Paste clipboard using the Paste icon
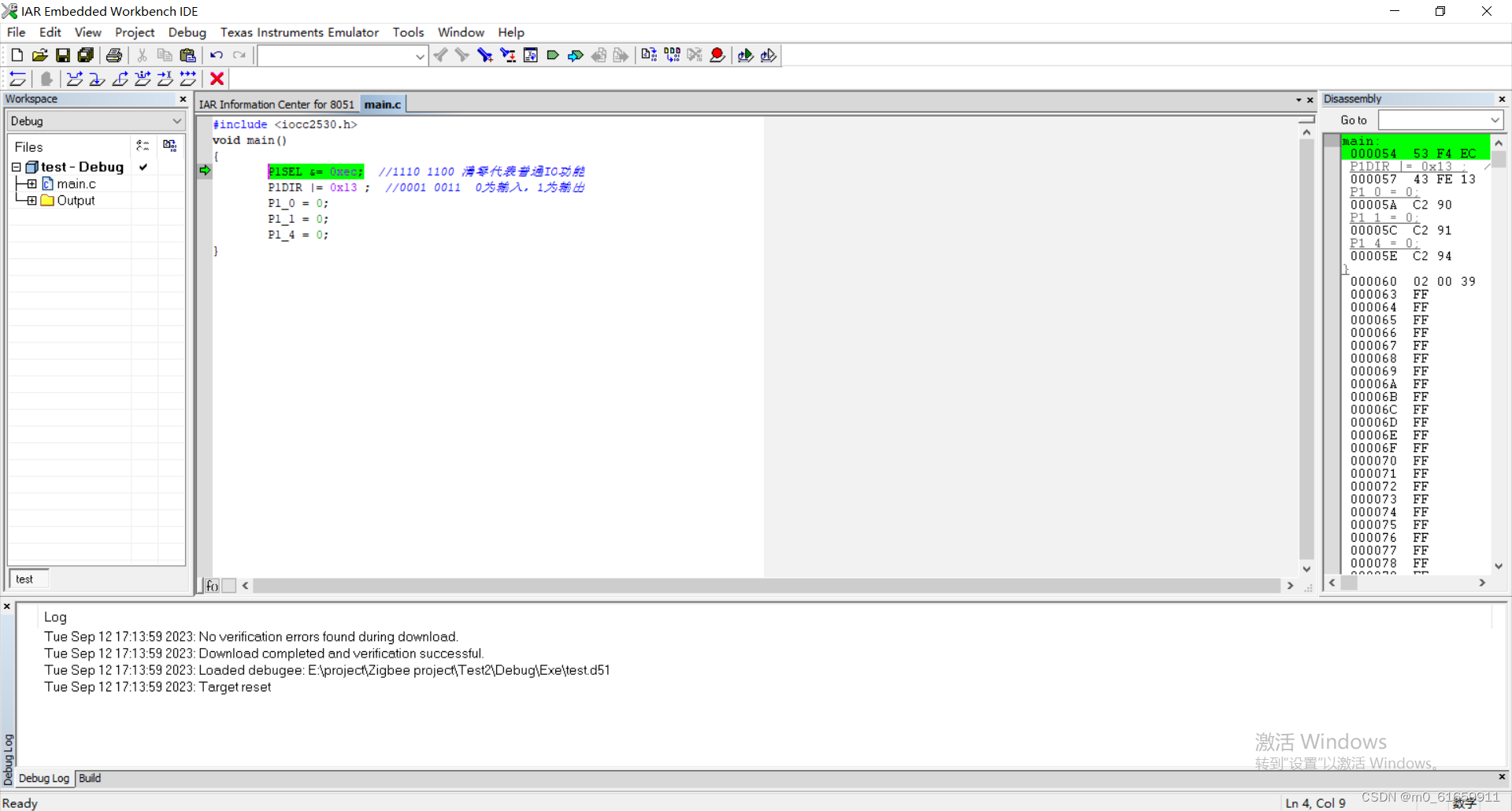Image resolution: width=1512 pixels, height=811 pixels. (x=187, y=55)
